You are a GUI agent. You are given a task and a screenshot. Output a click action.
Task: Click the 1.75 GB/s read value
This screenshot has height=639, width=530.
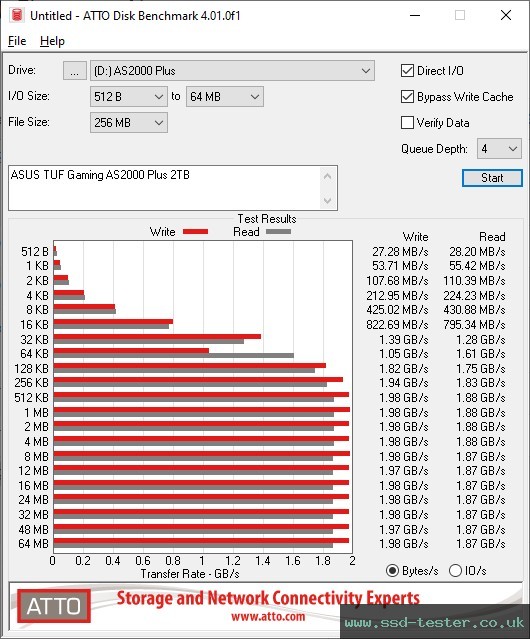(x=481, y=368)
